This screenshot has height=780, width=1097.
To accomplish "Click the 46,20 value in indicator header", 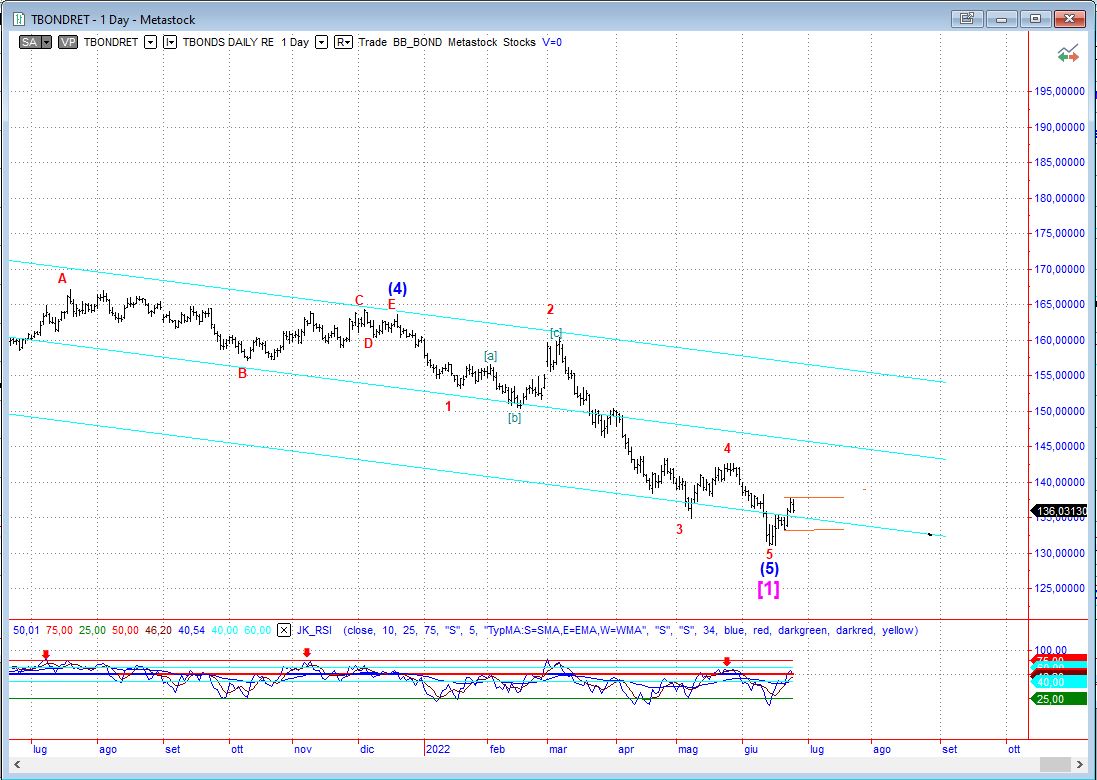I will pos(158,630).
